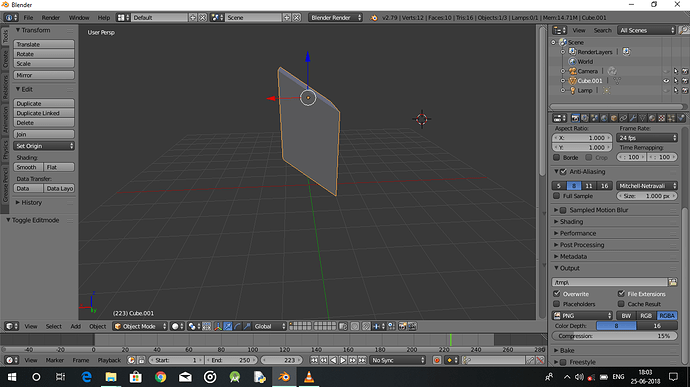Toggle visibility eye for Cube.001
The width and height of the screenshot is (690, 387).
[666, 81]
